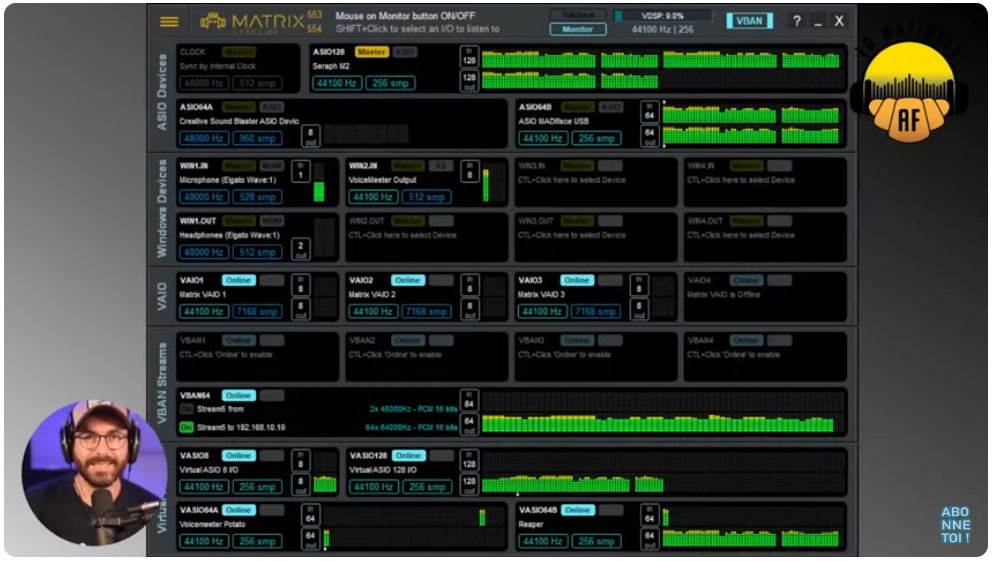Click VBAN64 'in 64' input box
The width and height of the screenshot is (992, 561).
(x=469, y=400)
